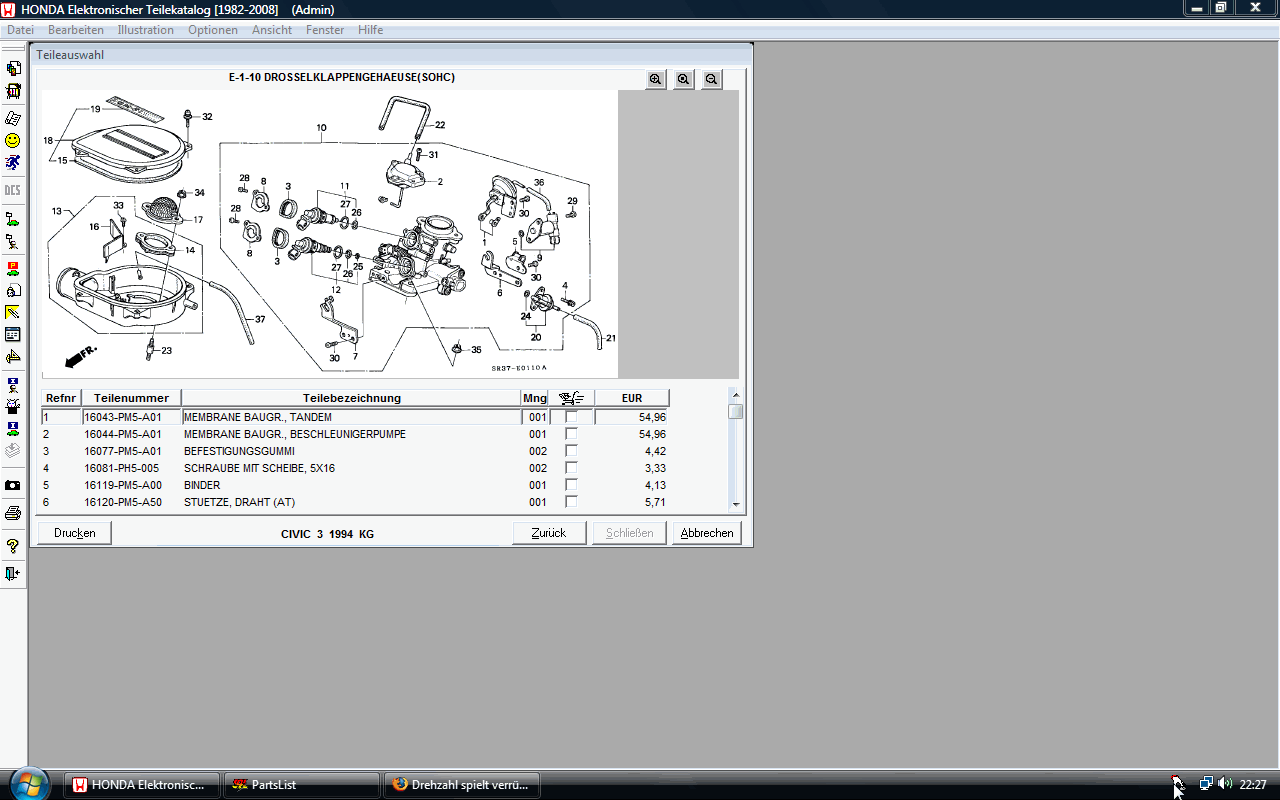Tick the checkbox for MEMBRANE BAUGR., TANDEM

pos(571,417)
